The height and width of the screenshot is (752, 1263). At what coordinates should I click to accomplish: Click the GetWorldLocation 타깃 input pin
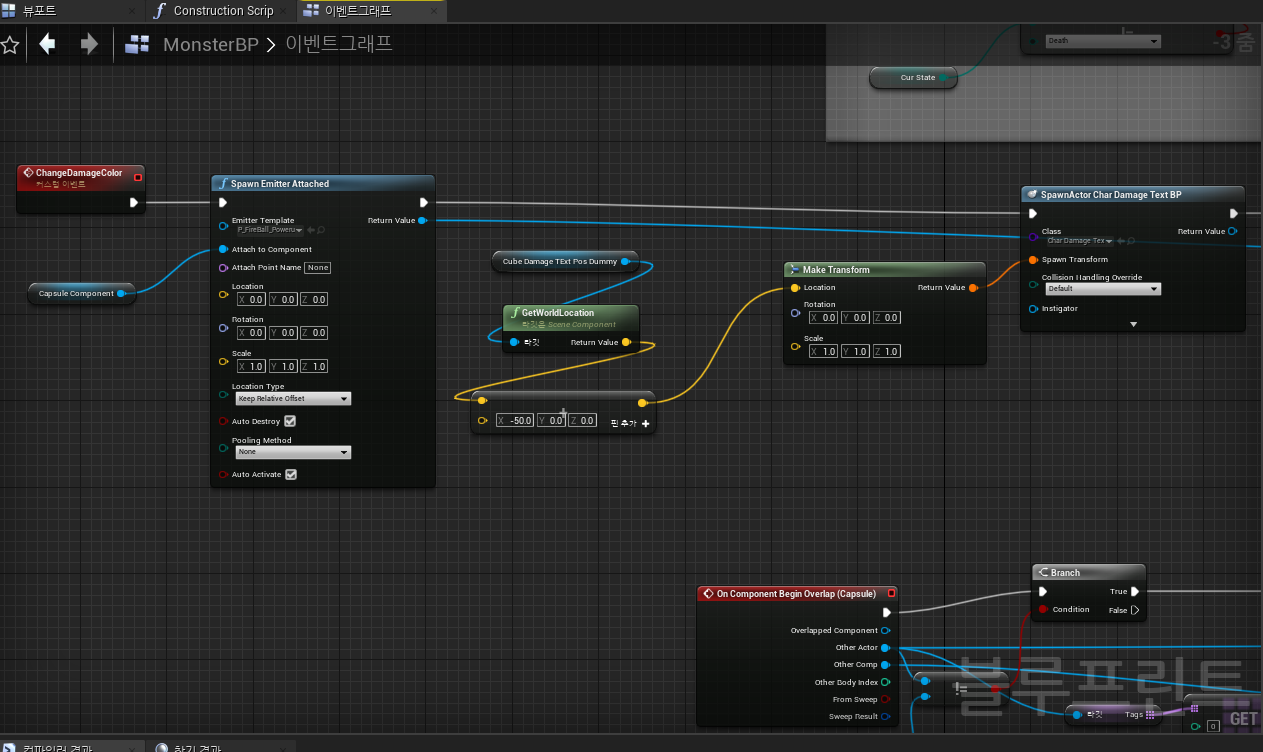(x=514, y=342)
